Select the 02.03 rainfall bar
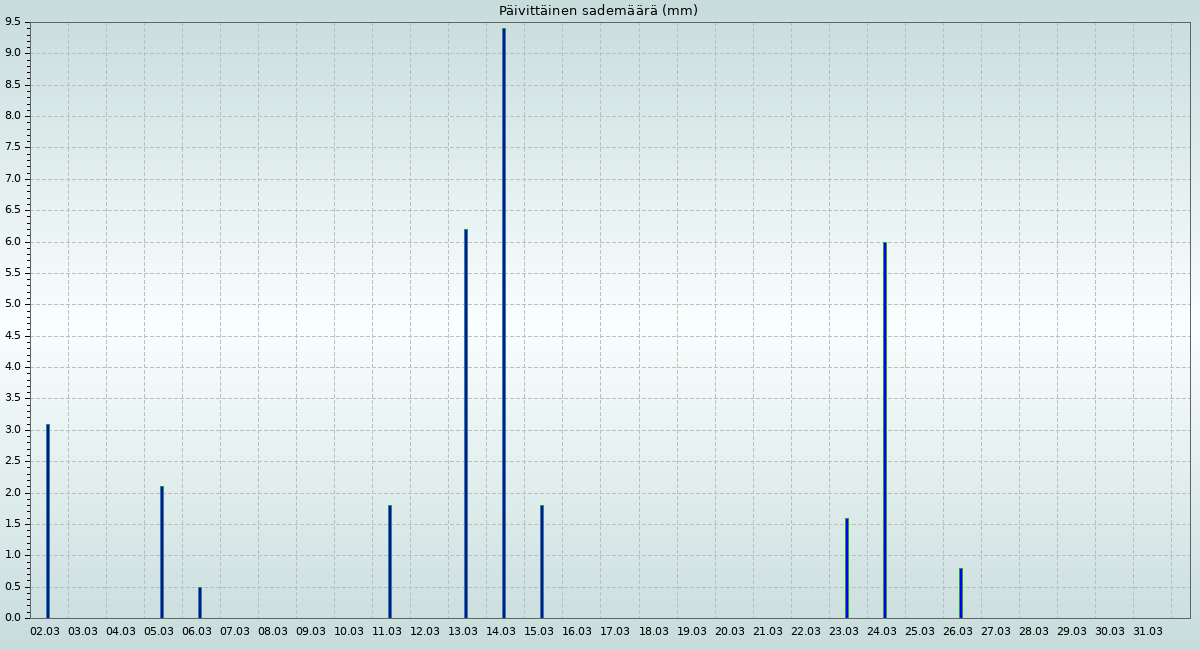This screenshot has height=650, width=1200. pos(47,521)
